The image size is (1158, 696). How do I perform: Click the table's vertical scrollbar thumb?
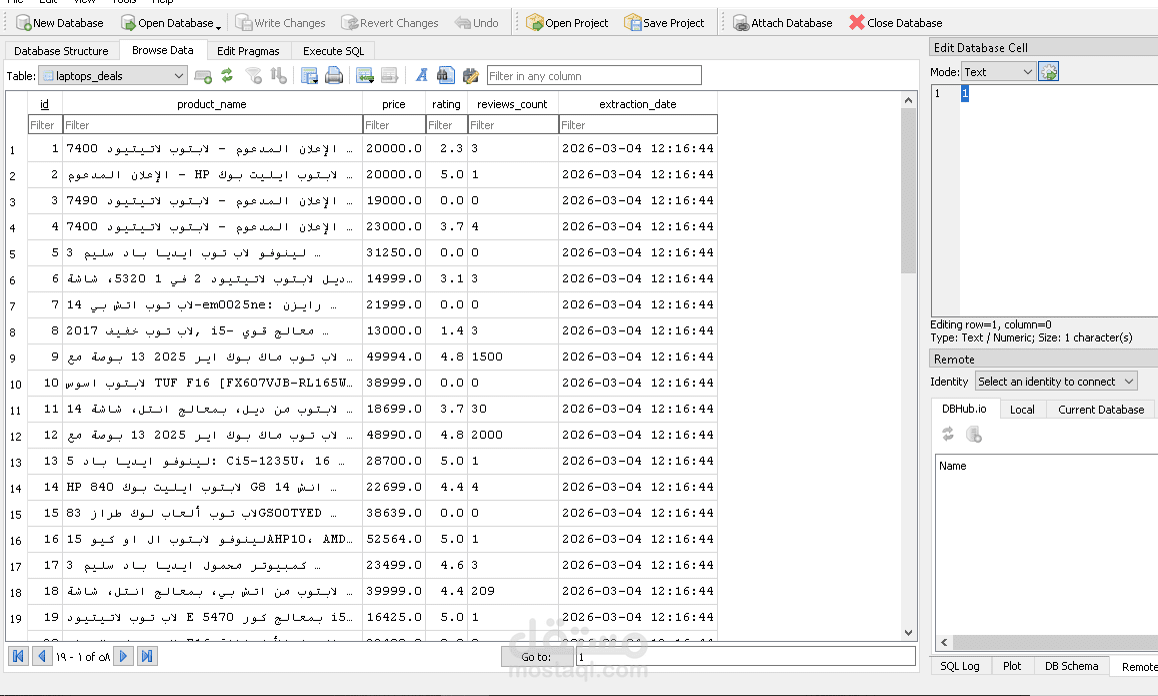pos(908,191)
